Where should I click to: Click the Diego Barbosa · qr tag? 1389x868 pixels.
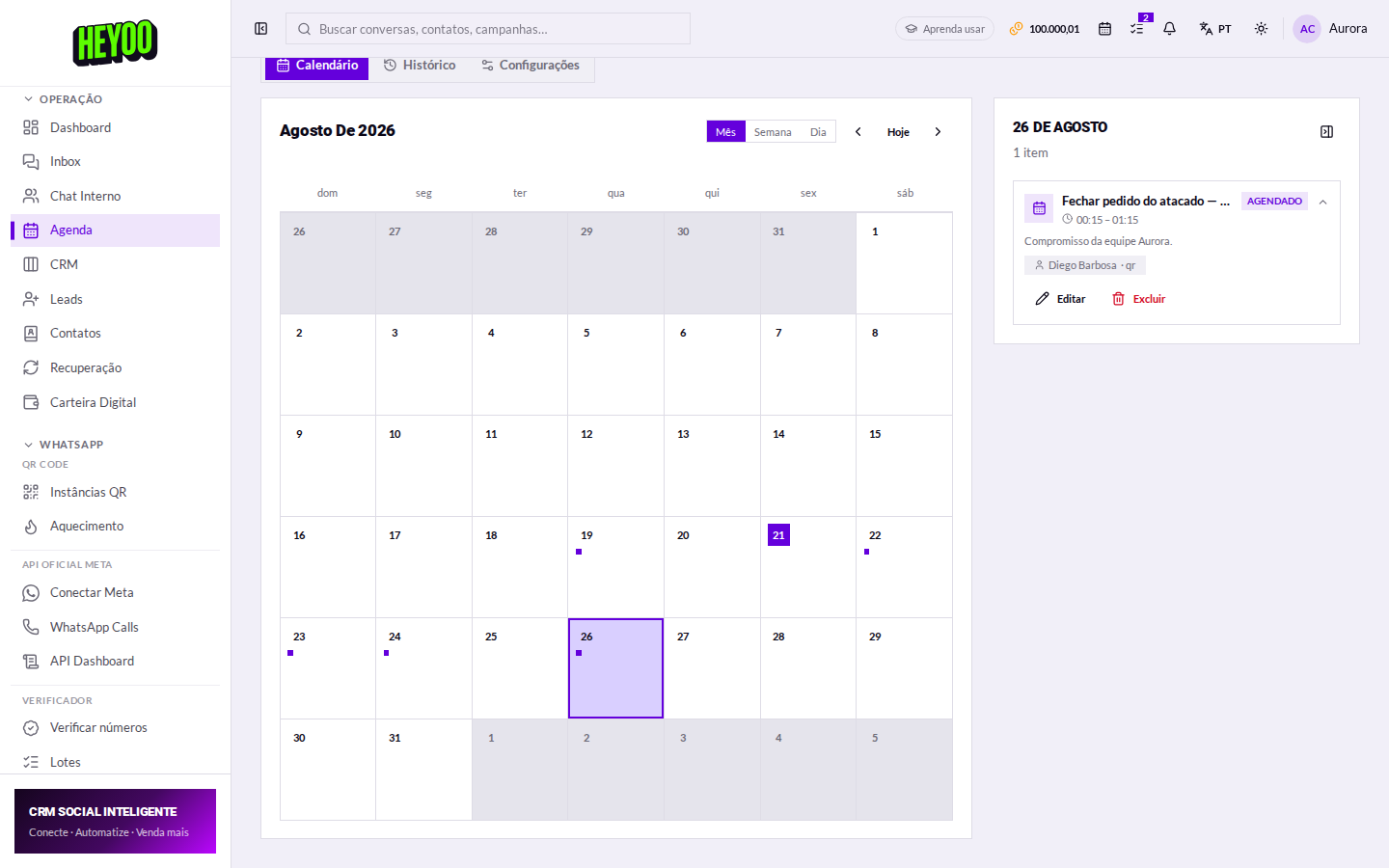(x=1085, y=265)
